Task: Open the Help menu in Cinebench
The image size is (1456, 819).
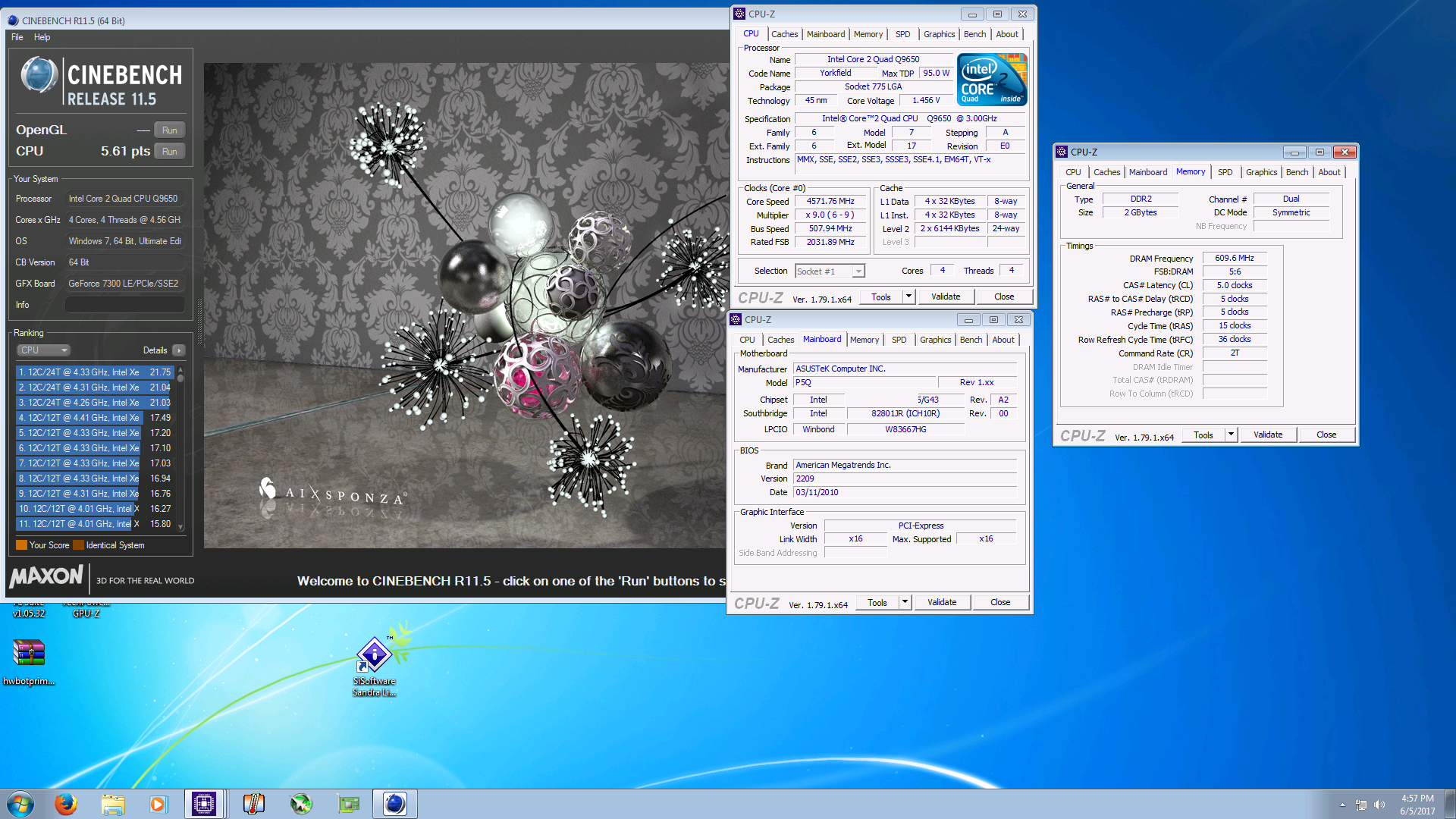Action: 42,37
